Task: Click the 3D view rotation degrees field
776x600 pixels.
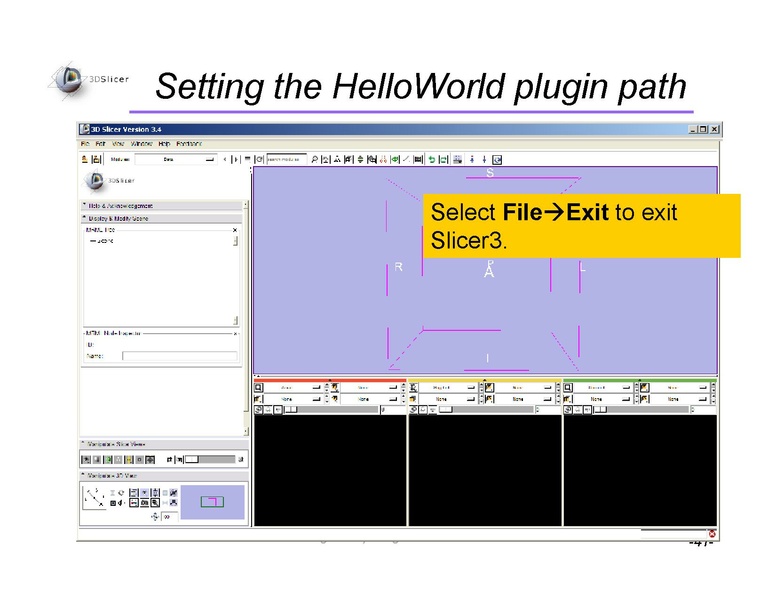Action: click(169, 517)
